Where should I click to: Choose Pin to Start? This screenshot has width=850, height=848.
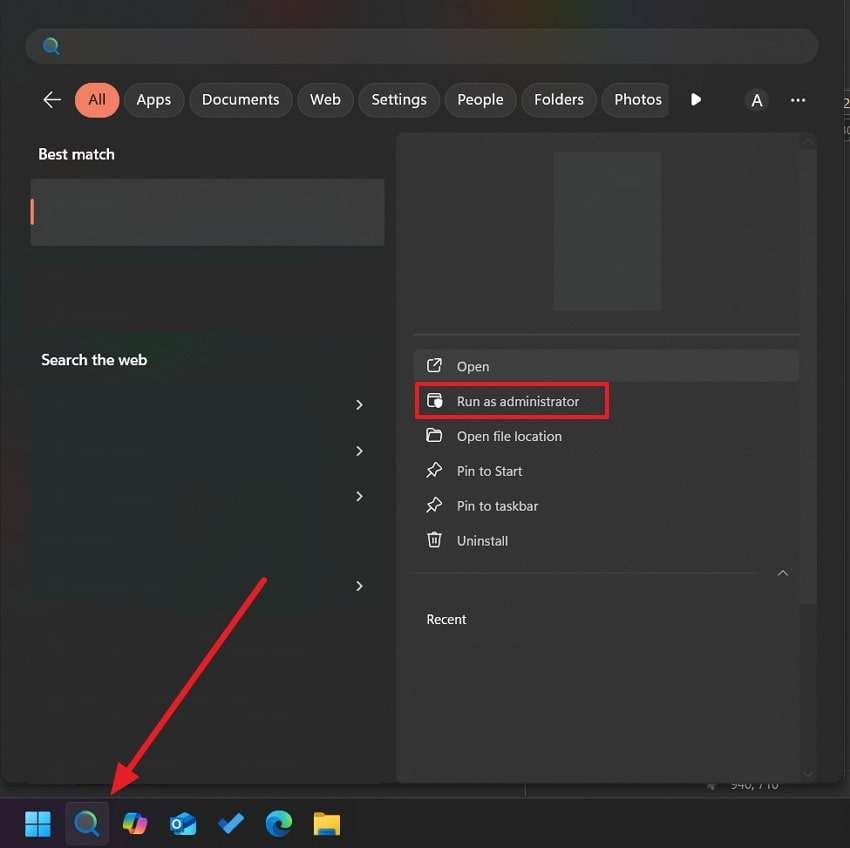[606, 471]
